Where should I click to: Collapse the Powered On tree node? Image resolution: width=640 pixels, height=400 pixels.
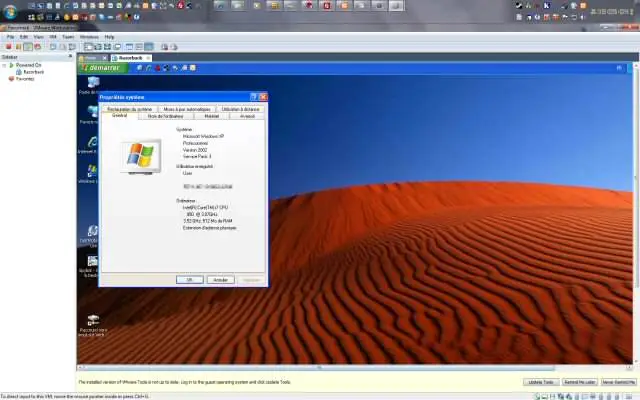(x=4, y=65)
